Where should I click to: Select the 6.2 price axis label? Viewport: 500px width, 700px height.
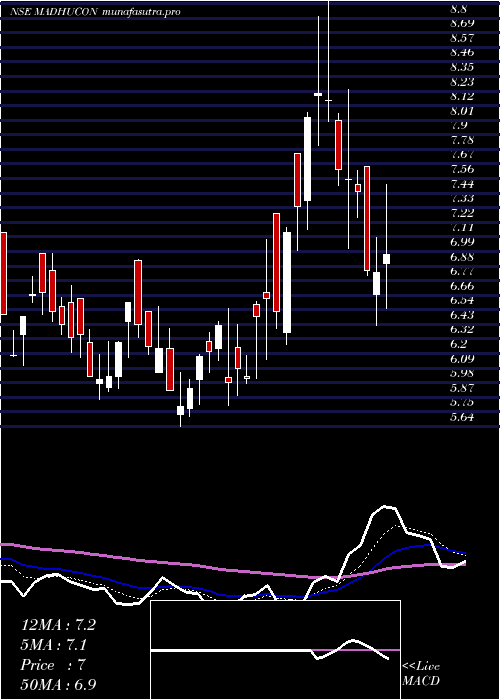click(x=459, y=344)
